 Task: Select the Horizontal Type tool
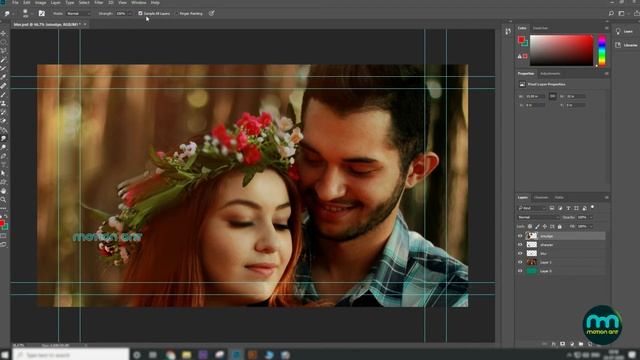pyautogui.click(x=4, y=164)
